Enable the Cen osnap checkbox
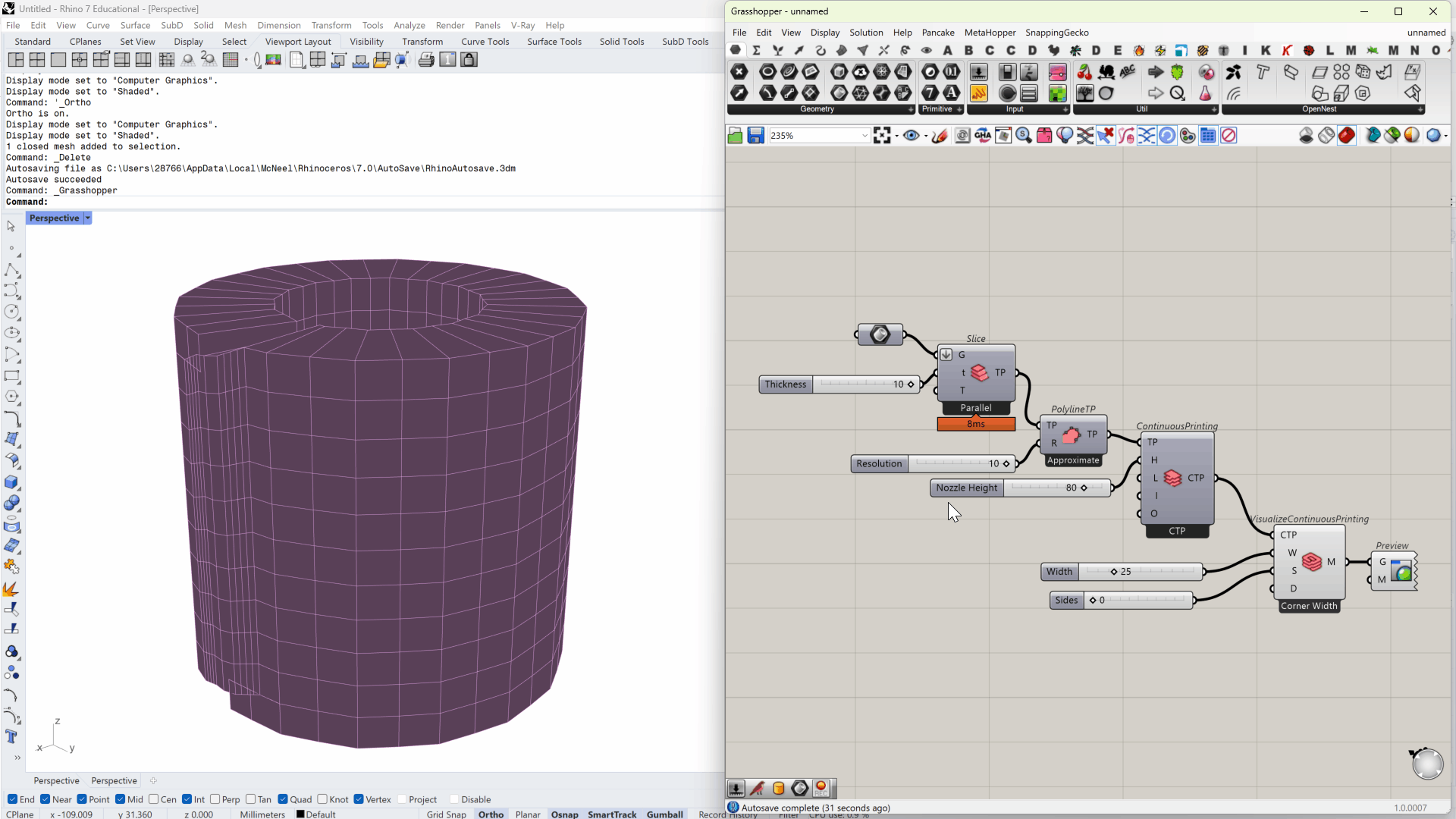 154,799
